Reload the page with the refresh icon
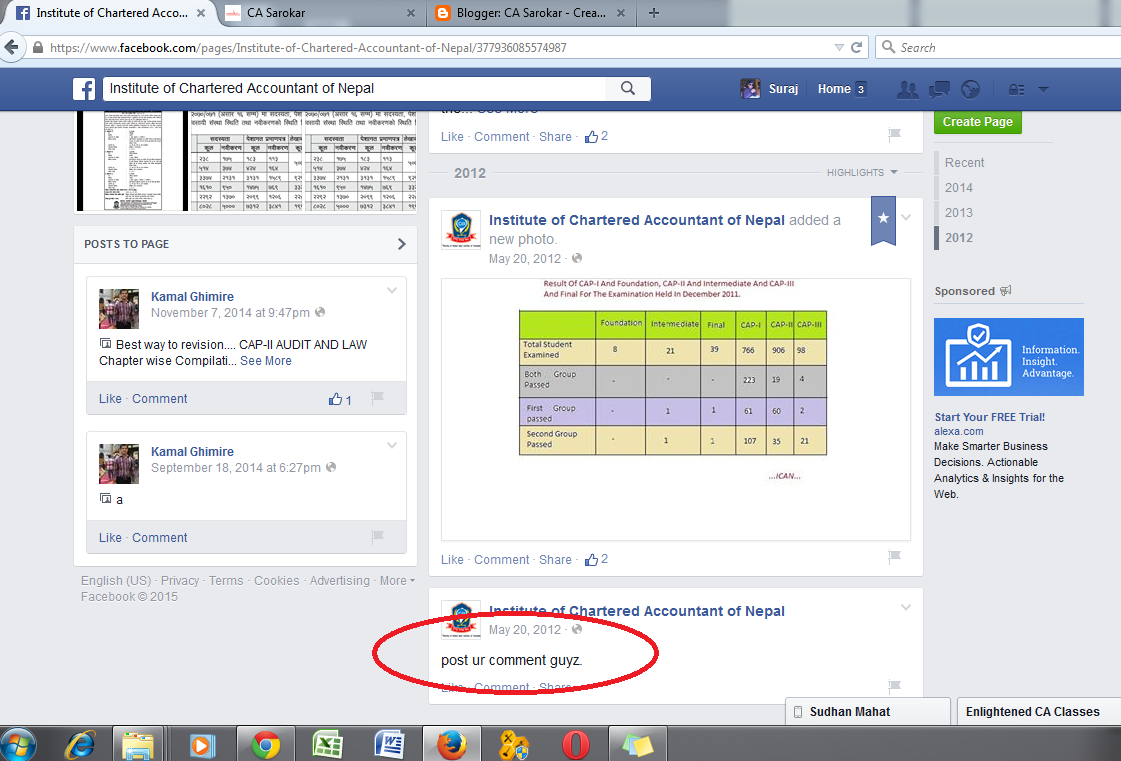The height and width of the screenshot is (761, 1121). [856, 48]
